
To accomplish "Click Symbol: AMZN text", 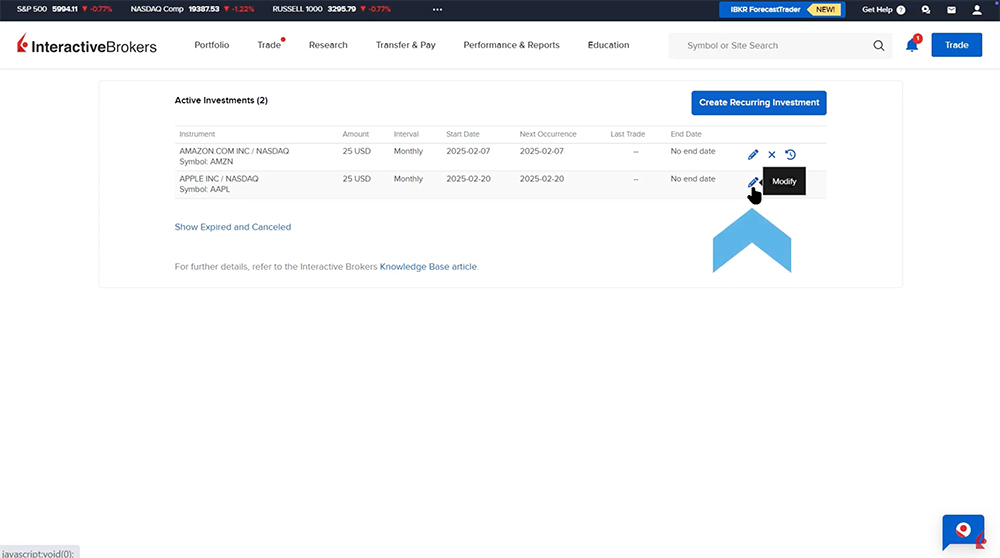I will point(206,162).
